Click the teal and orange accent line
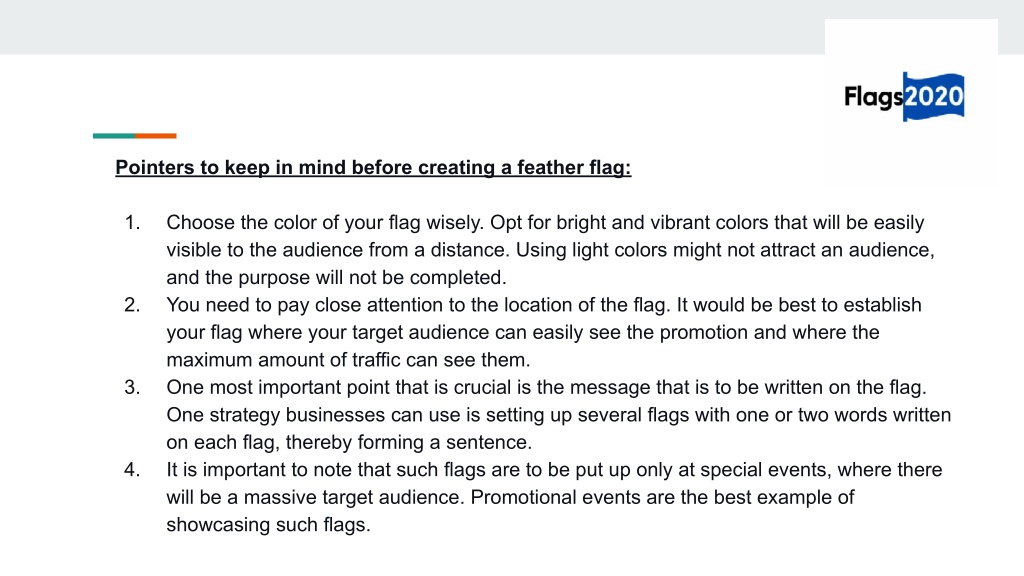 [x=135, y=136]
